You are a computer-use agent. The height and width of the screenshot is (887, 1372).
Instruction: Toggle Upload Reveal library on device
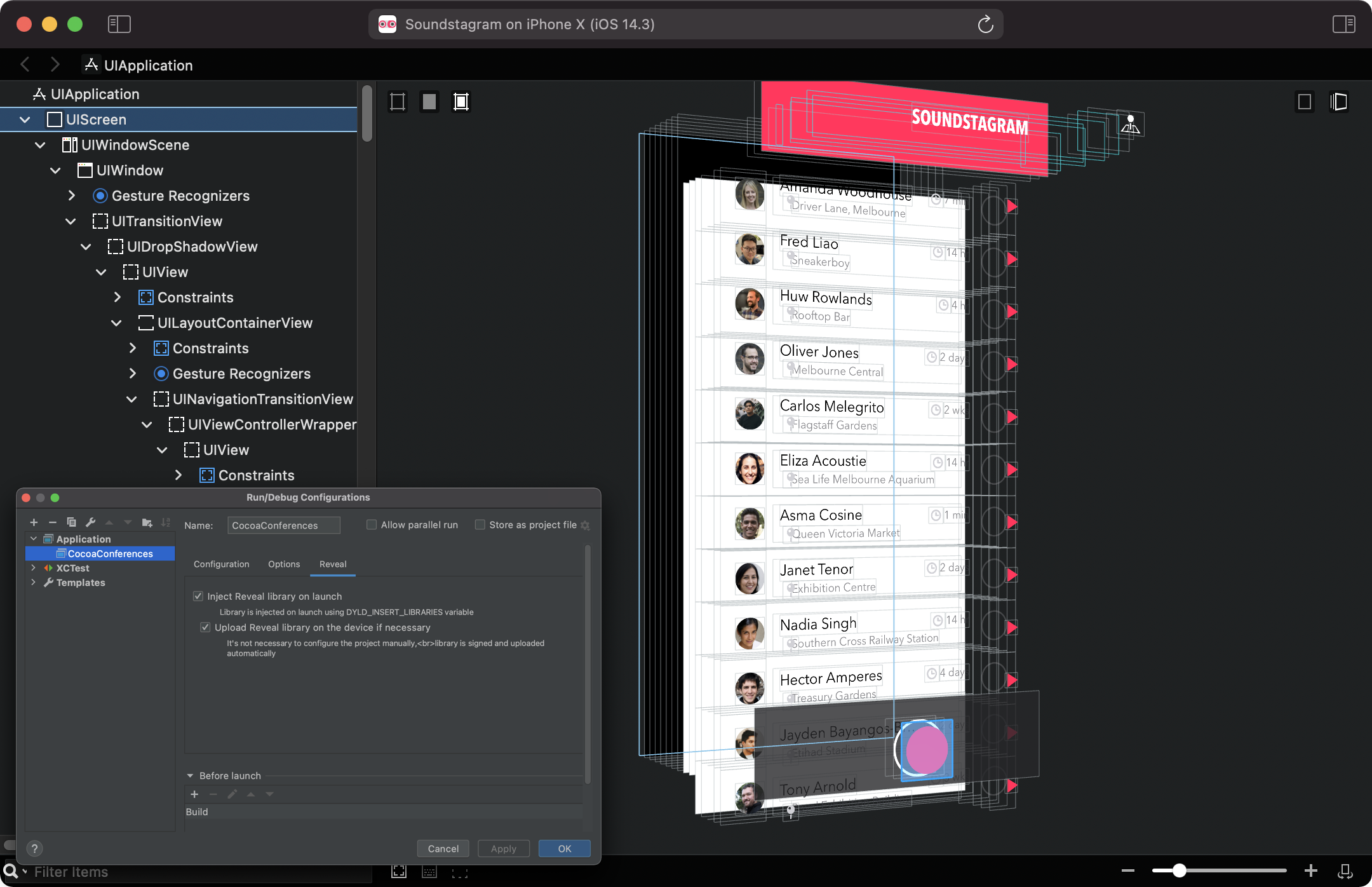tap(205, 627)
